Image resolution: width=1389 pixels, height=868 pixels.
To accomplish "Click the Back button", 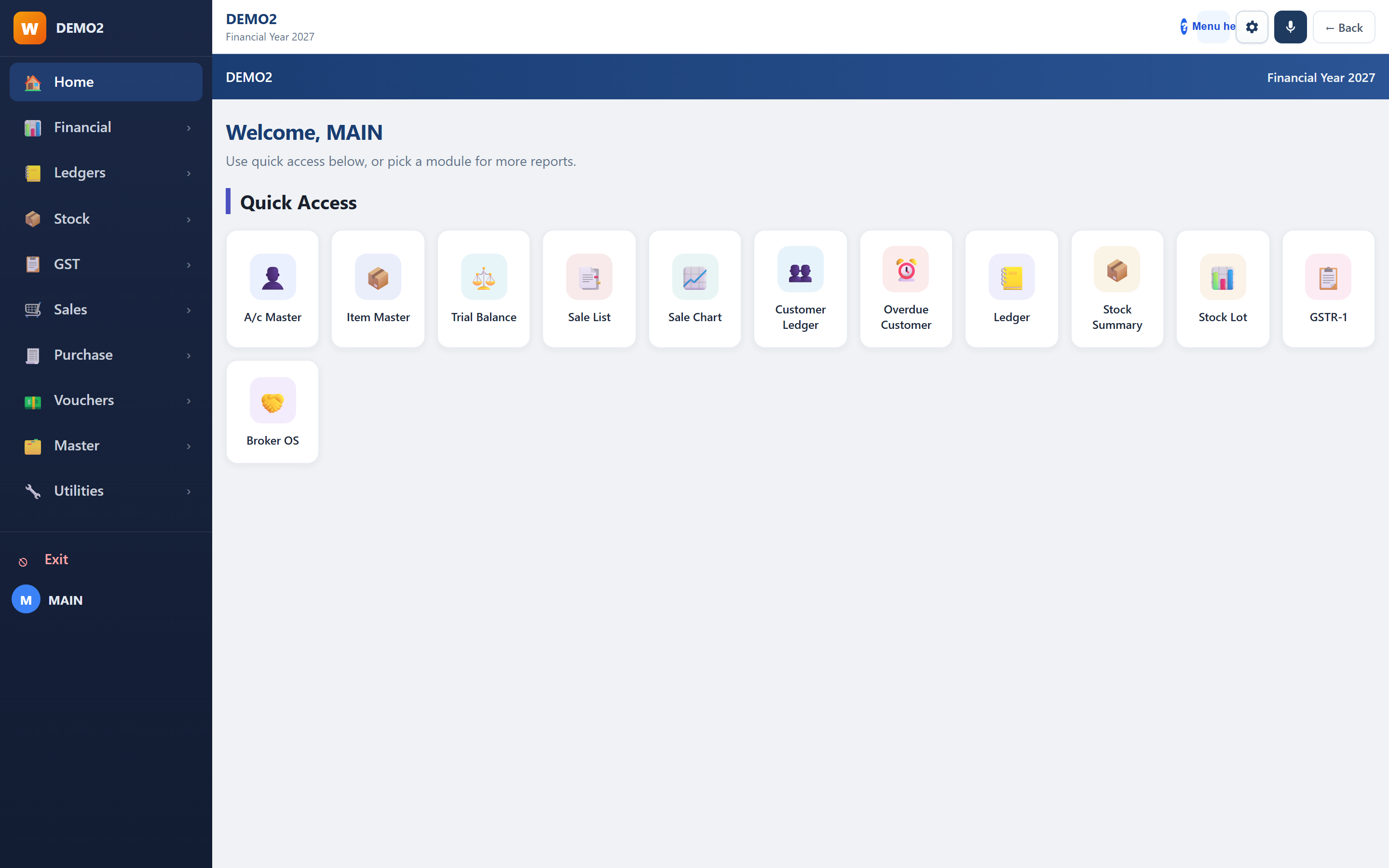I will pos(1344,27).
